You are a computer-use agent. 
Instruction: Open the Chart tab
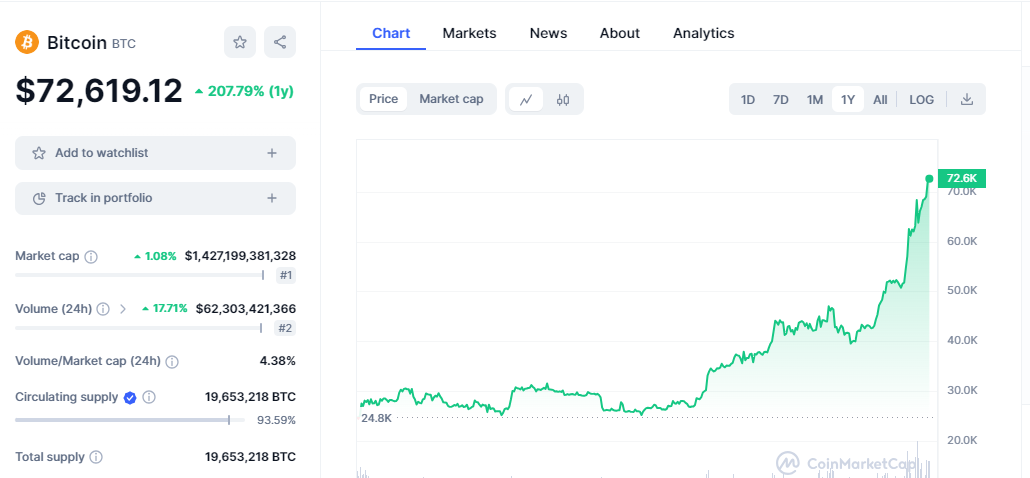click(x=391, y=33)
